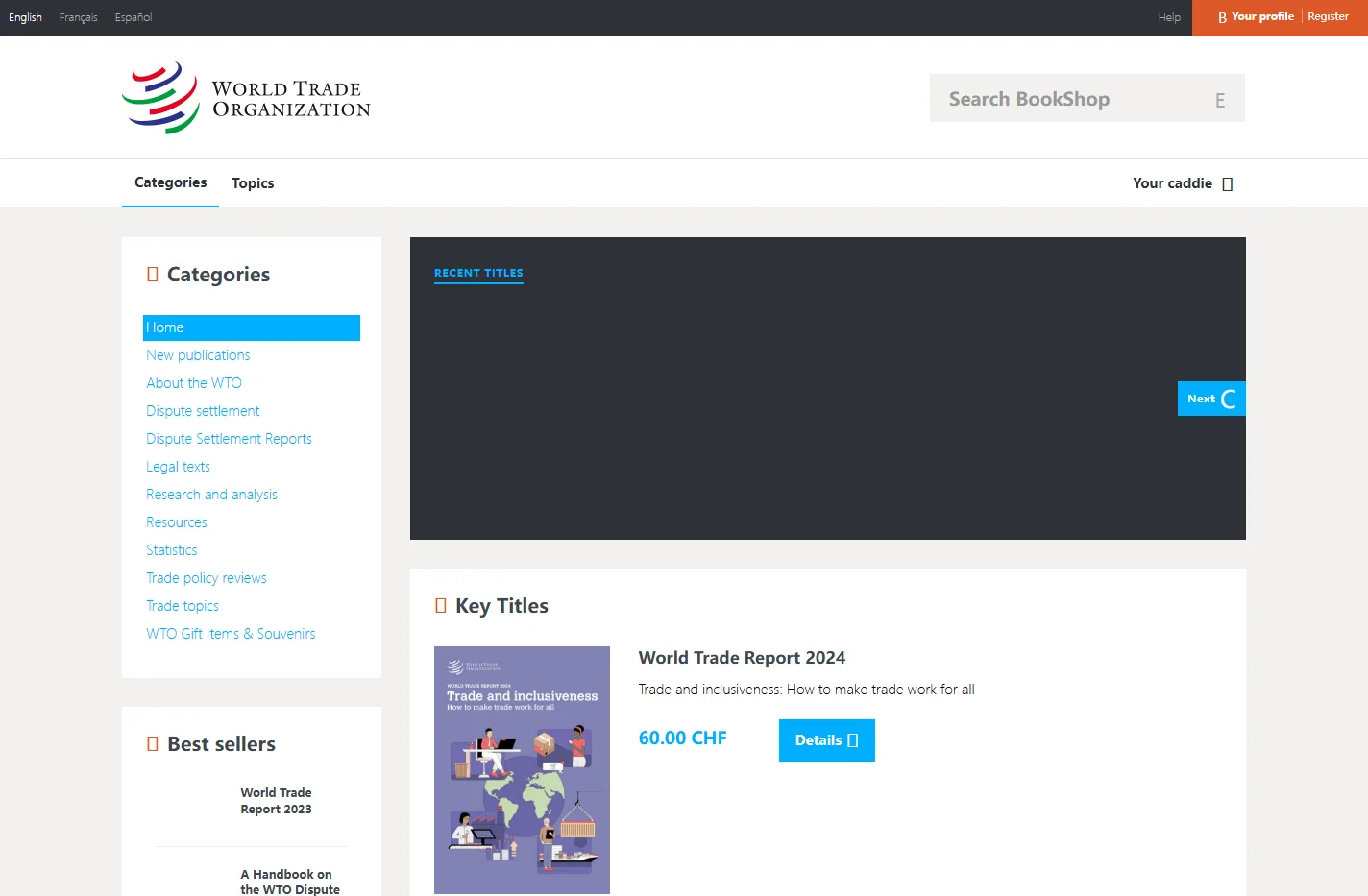Select the Topics tab
The image size is (1368, 896).
(x=253, y=183)
